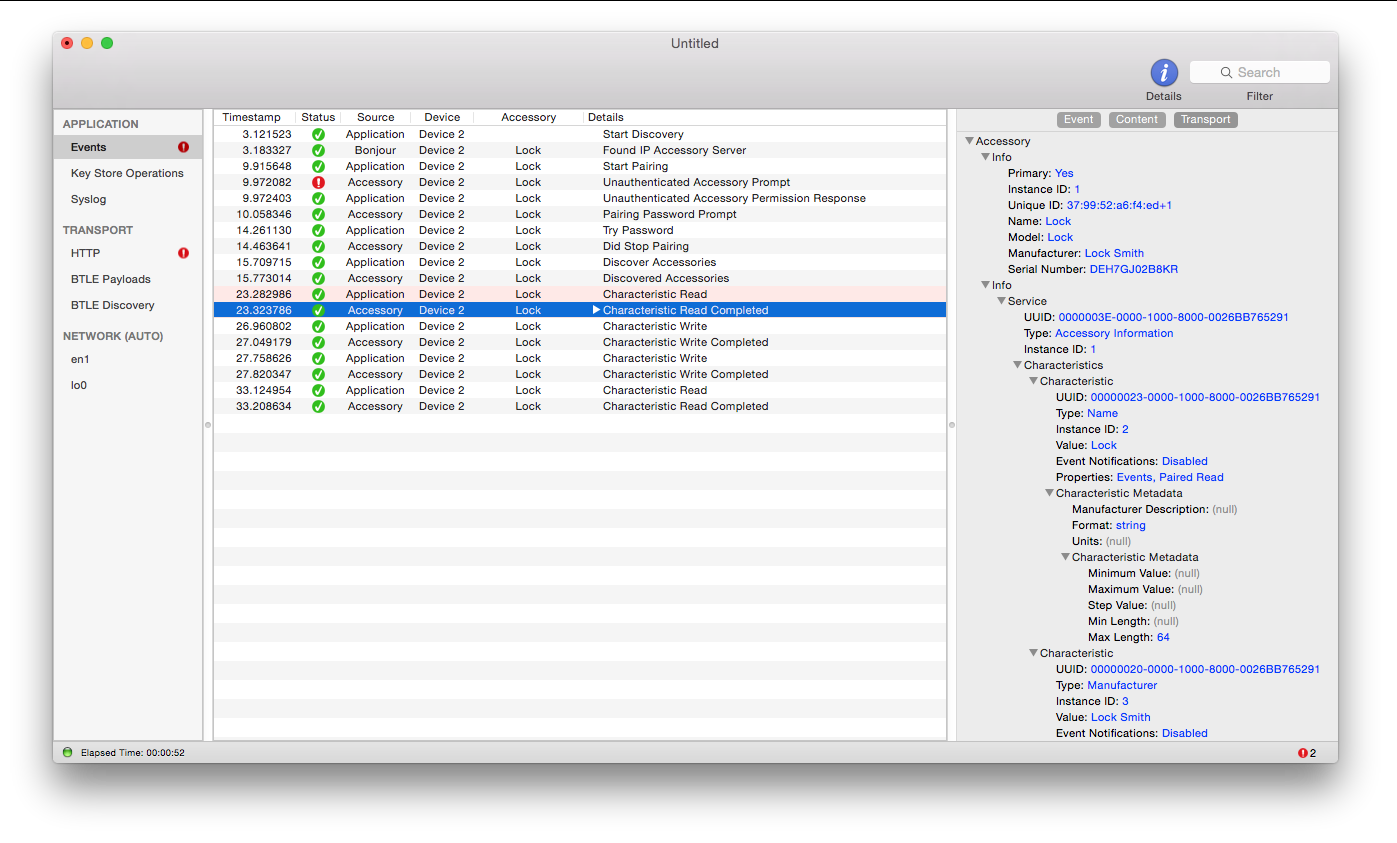
Task: Select the Characteristic Write row at 27.758626
Action: (x=580, y=358)
